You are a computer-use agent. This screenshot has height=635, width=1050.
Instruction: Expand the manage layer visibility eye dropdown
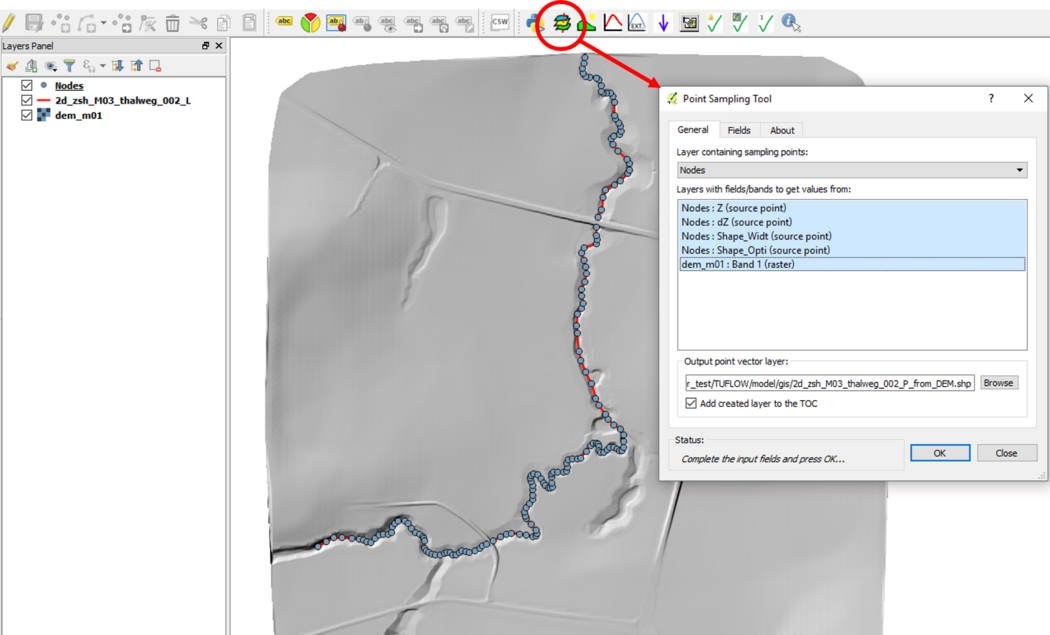(x=51, y=66)
